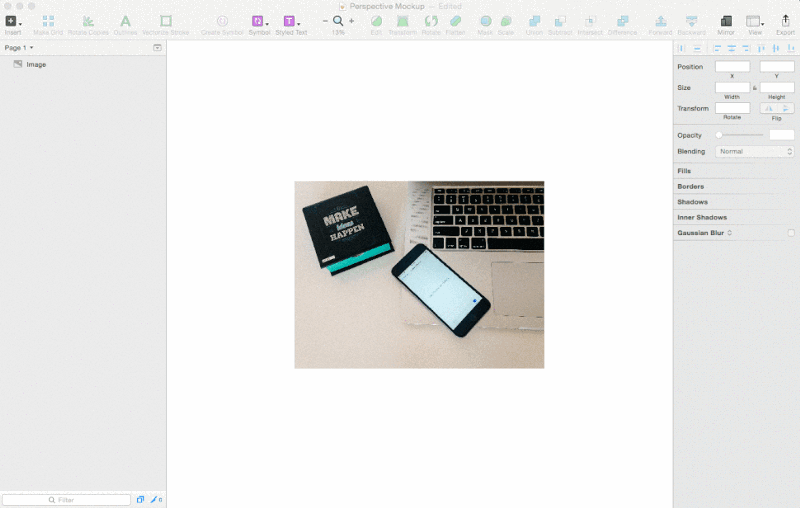Viewport: 800px width, 508px height.
Task: Open the Page 1 dropdown
Action: coord(19,47)
